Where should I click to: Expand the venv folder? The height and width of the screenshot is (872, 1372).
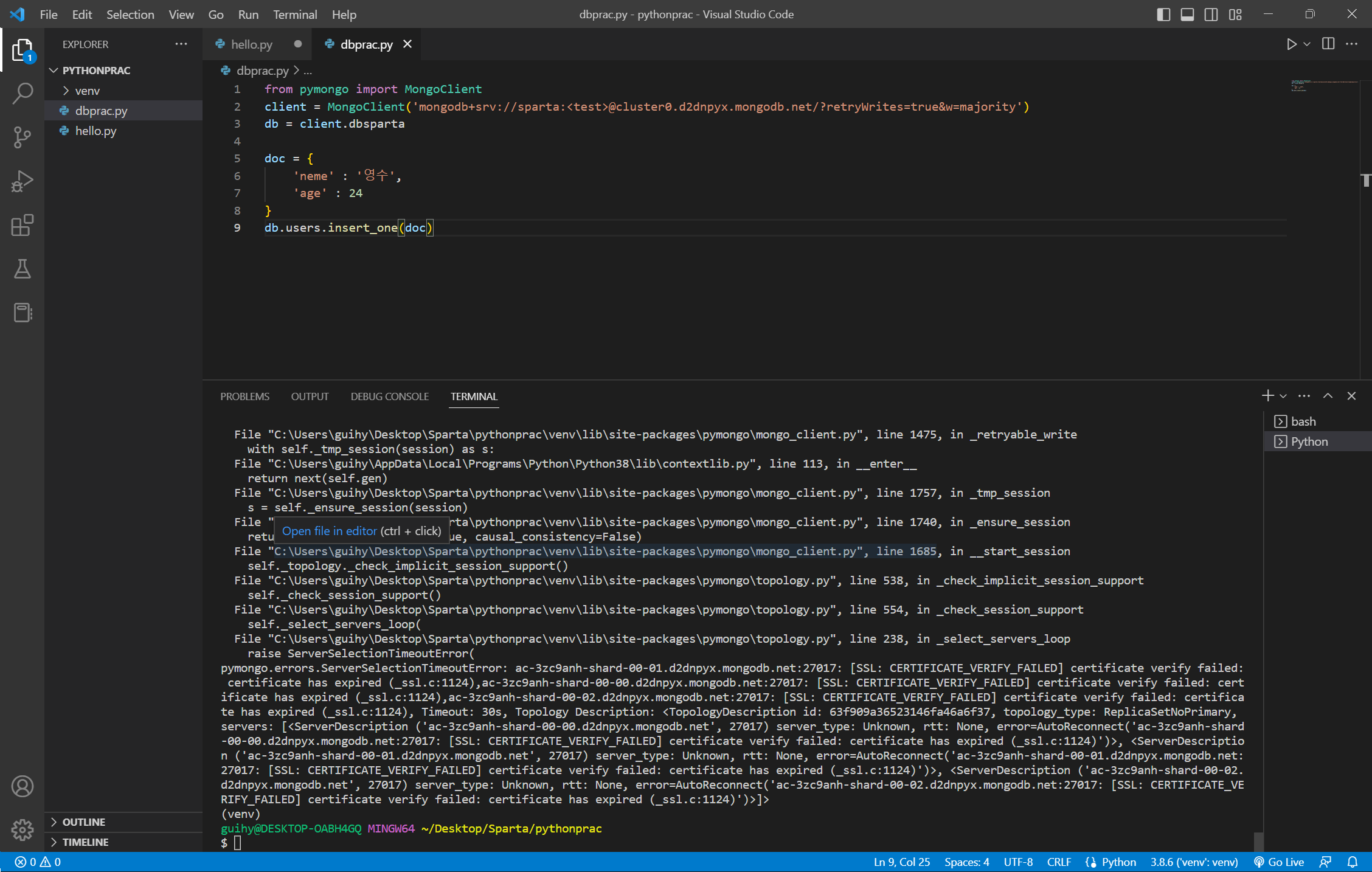(x=66, y=91)
